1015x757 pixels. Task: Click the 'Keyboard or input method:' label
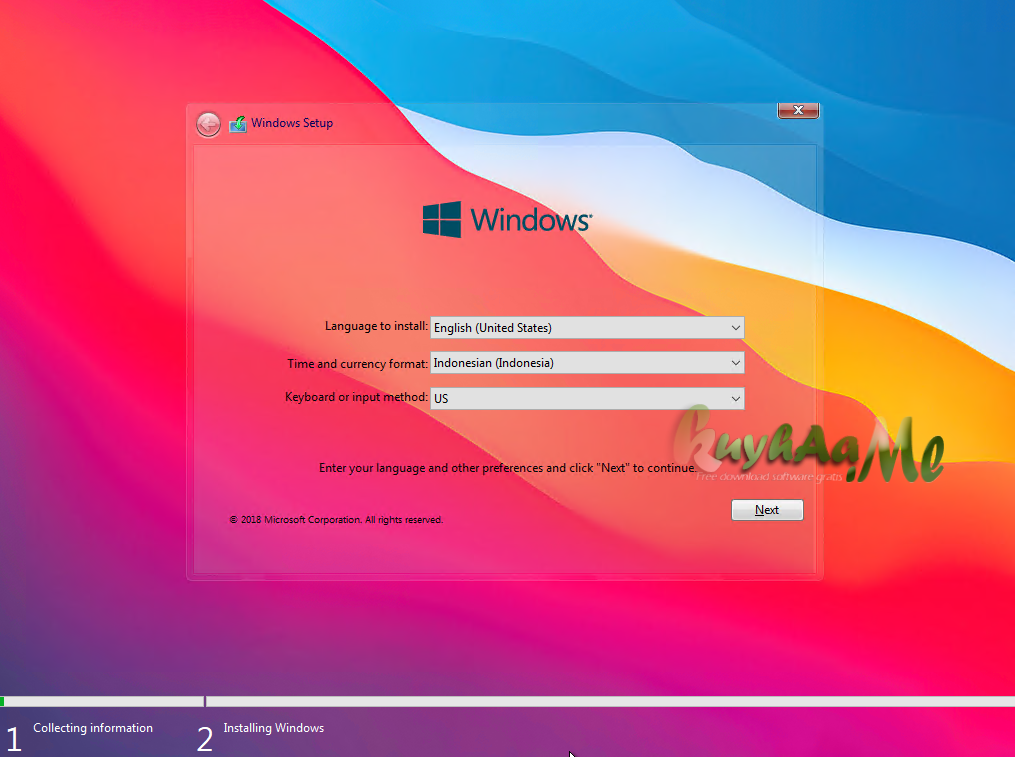[356, 397]
